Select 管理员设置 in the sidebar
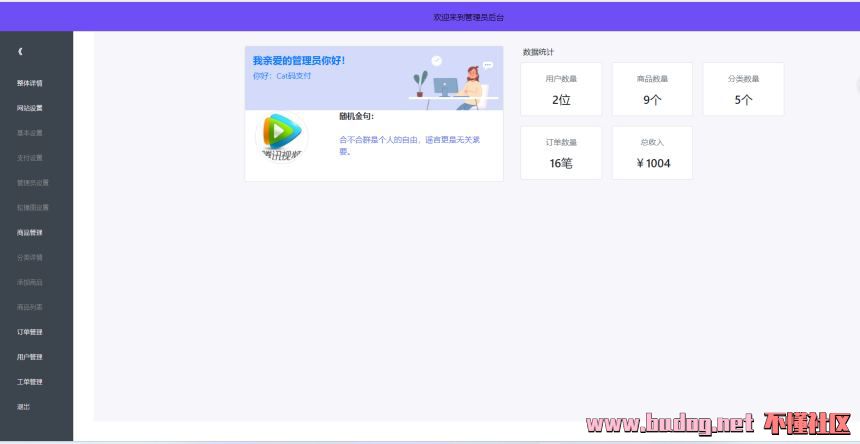860x444 pixels. coord(32,183)
